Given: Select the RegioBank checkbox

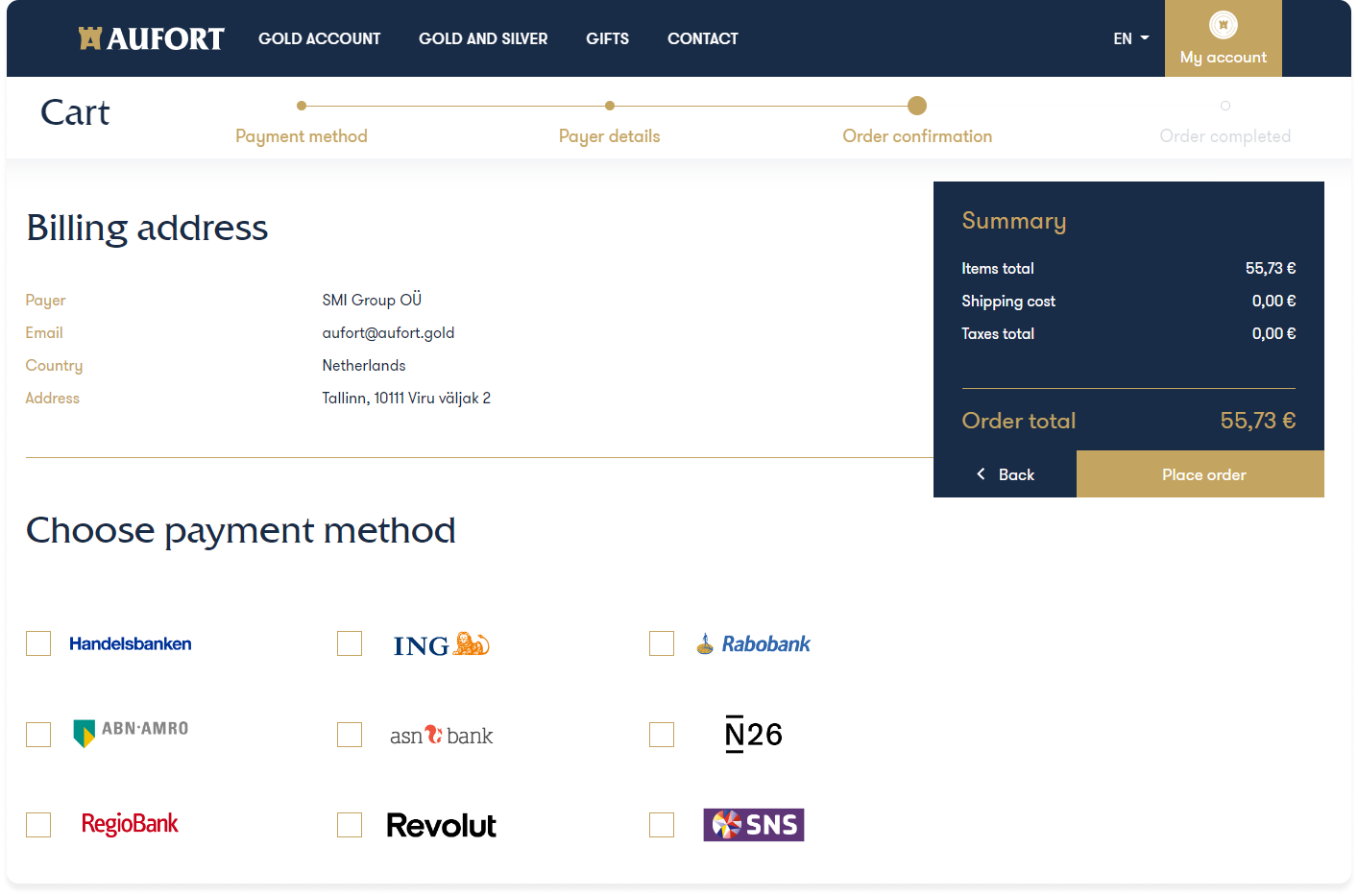Looking at the screenshot, I should click(38, 825).
